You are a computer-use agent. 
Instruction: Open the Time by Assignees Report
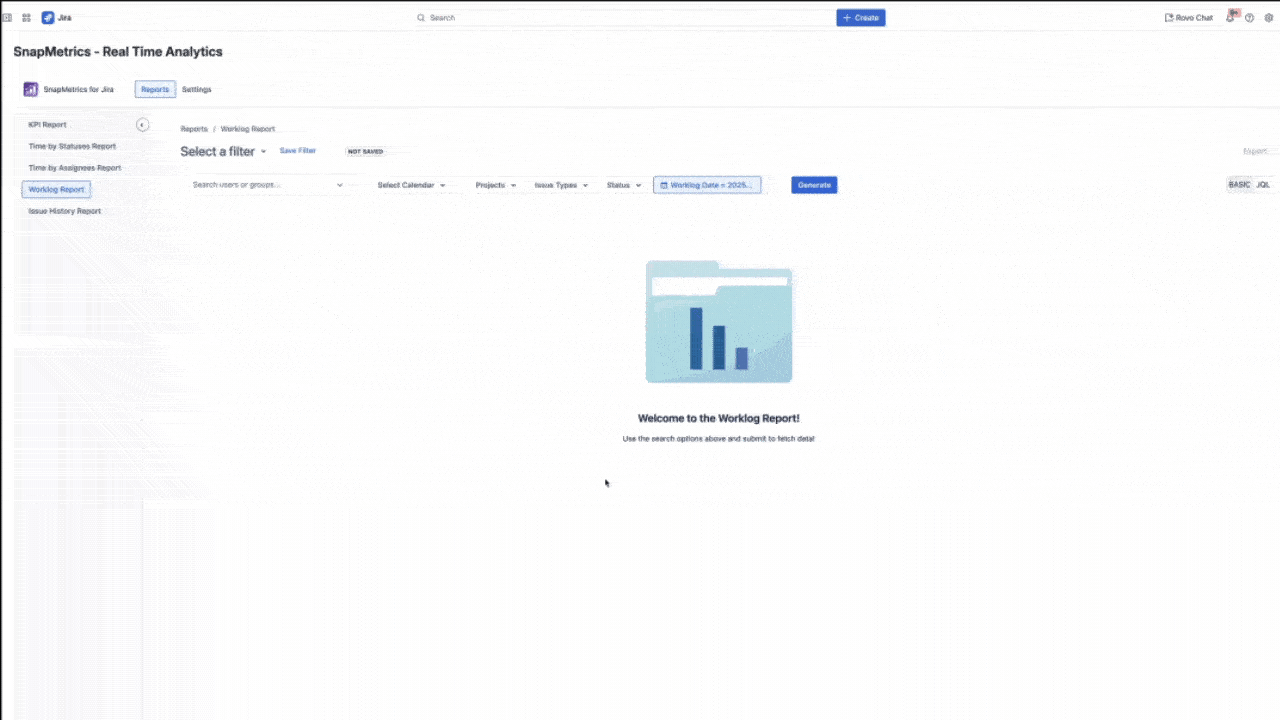75,168
